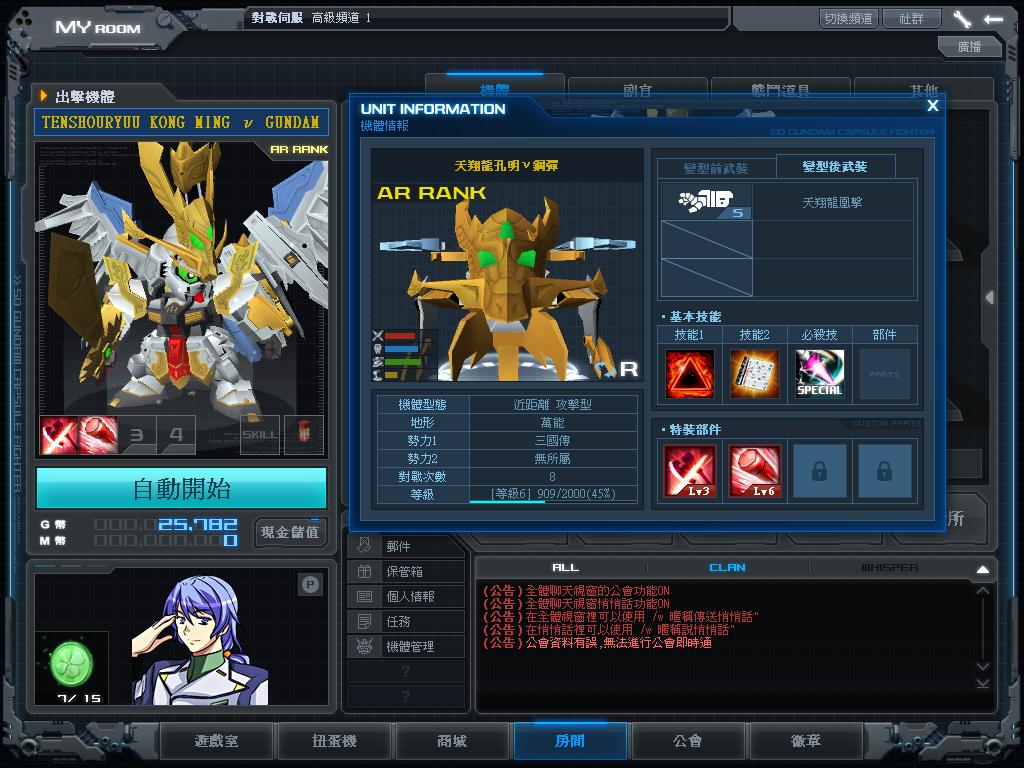Select the 技能1 fire triangle skill icon
The width and height of the screenshot is (1024, 768).
[689, 374]
